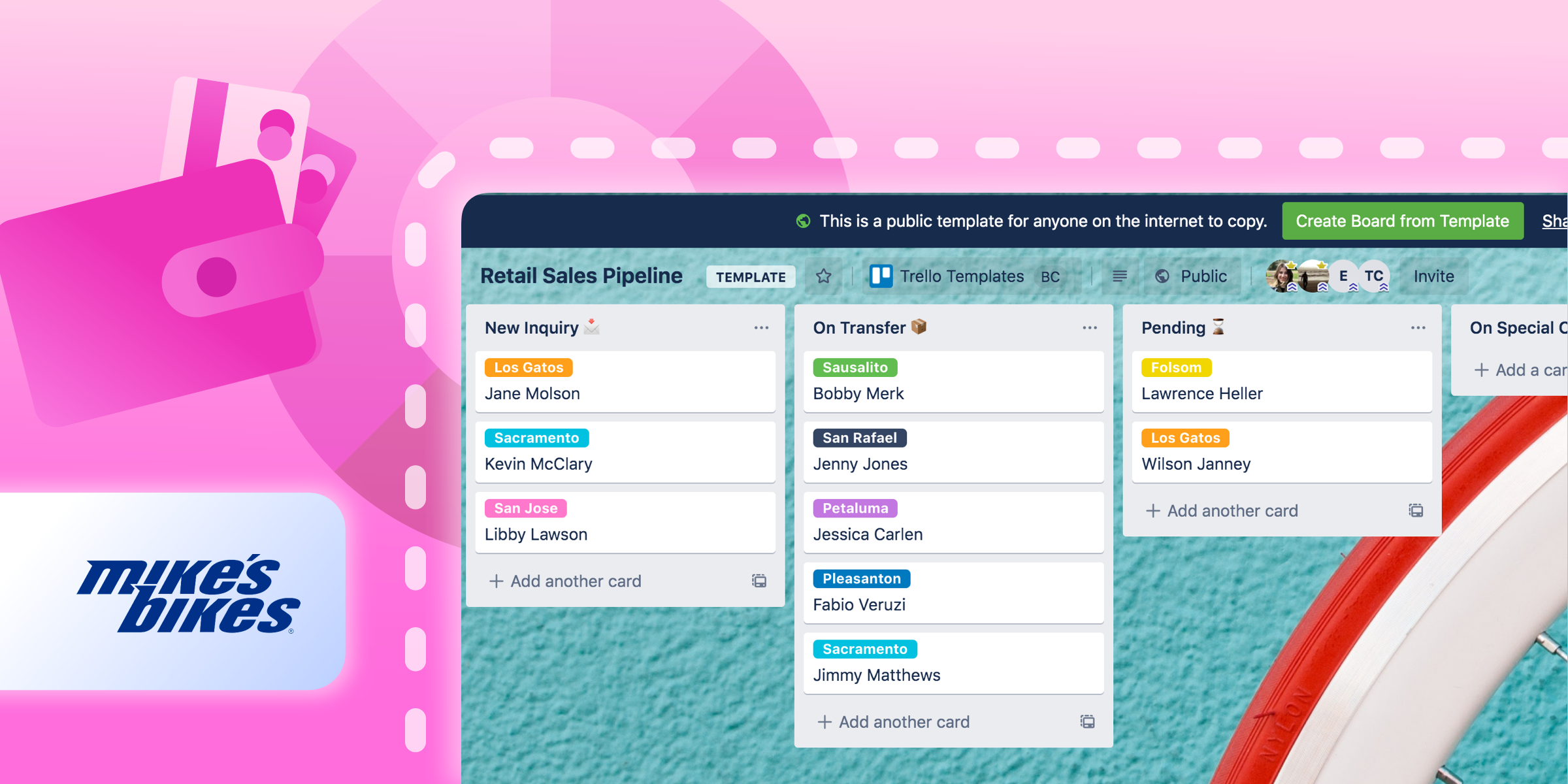Open the Jessica Carlen card
The width and height of the screenshot is (1568, 784).
[x=953, y=523]
